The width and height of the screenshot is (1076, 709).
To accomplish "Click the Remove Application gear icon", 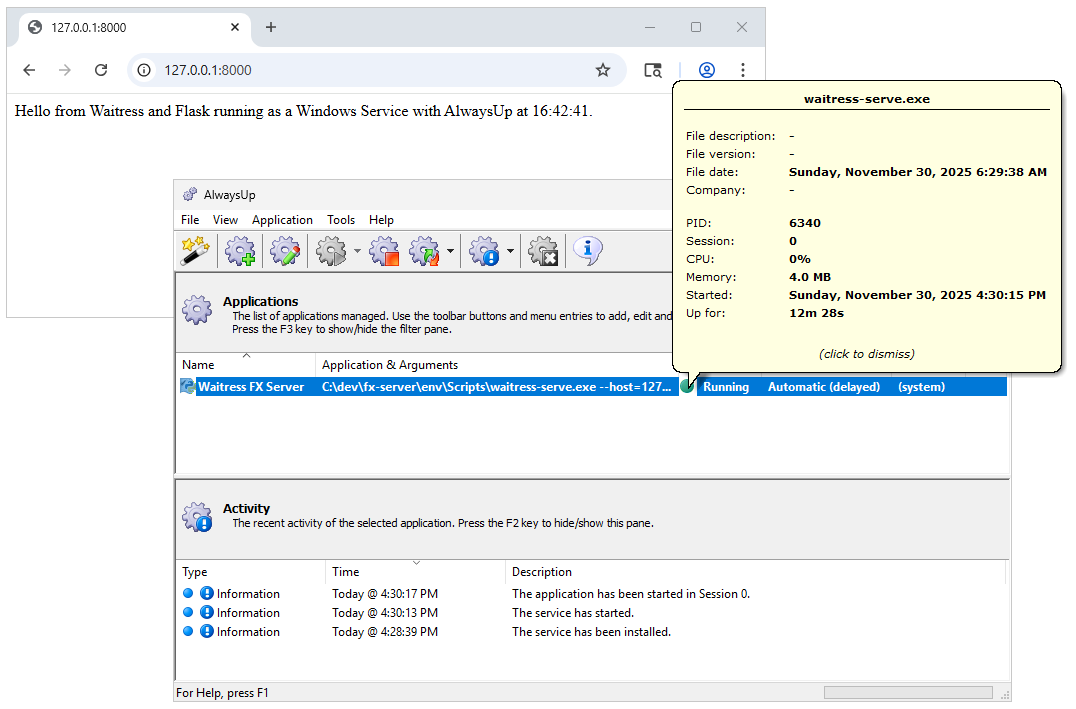I will 542,251.
